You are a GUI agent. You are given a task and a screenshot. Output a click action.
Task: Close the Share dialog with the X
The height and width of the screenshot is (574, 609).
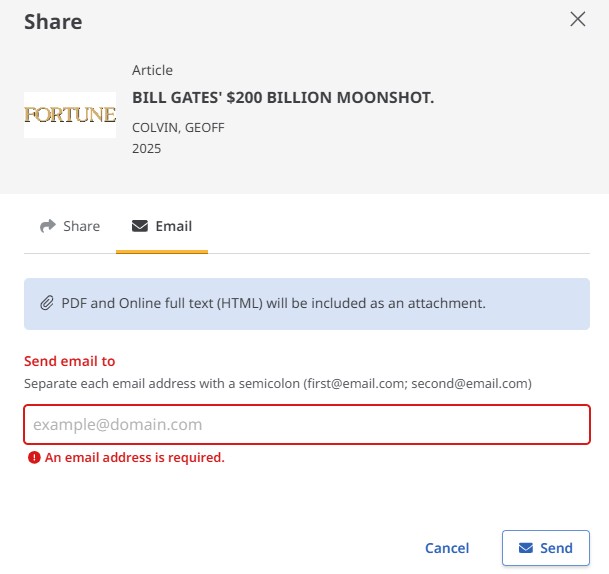tap(578, 19)
